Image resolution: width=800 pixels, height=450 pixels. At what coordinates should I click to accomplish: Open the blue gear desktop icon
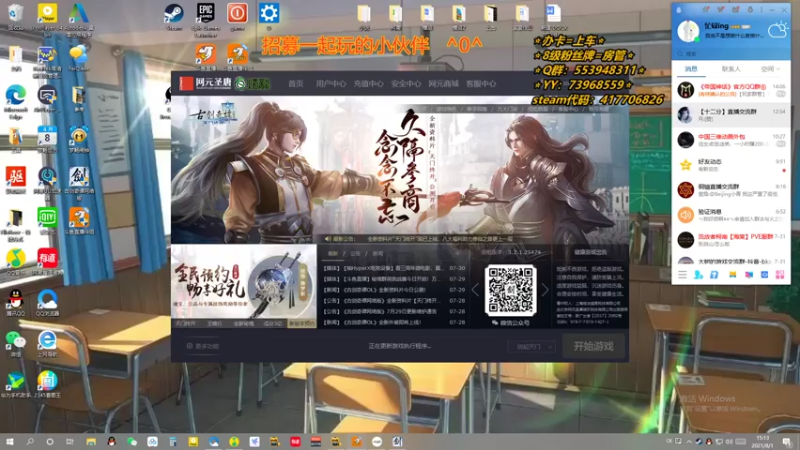click(x=269, y=16)
